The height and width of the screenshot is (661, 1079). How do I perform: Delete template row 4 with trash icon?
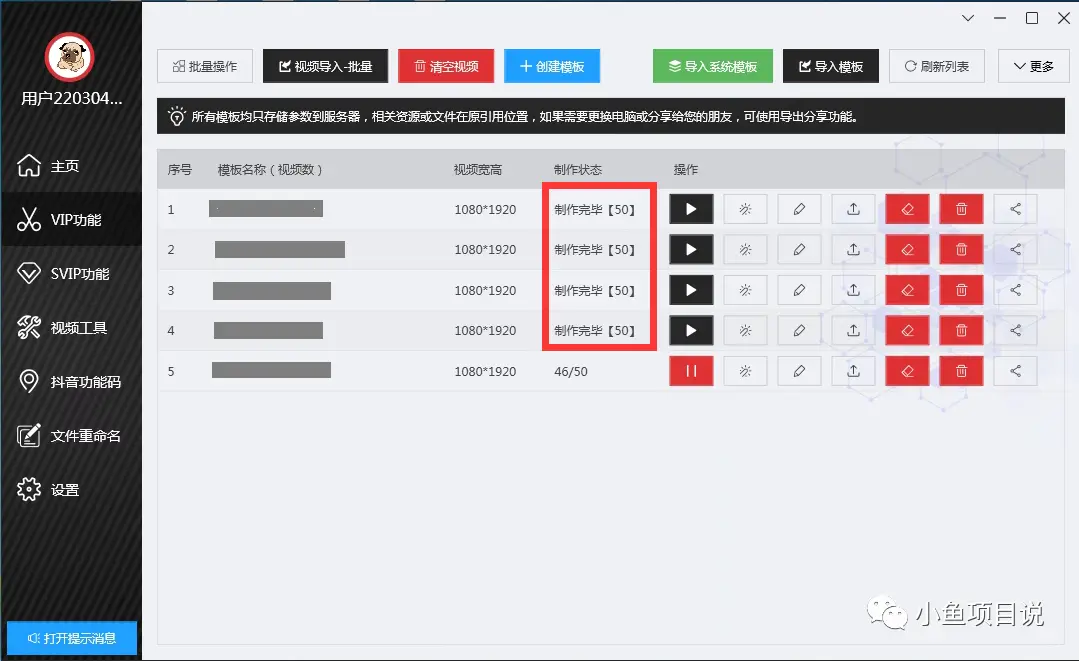click(x=961, y=331)
